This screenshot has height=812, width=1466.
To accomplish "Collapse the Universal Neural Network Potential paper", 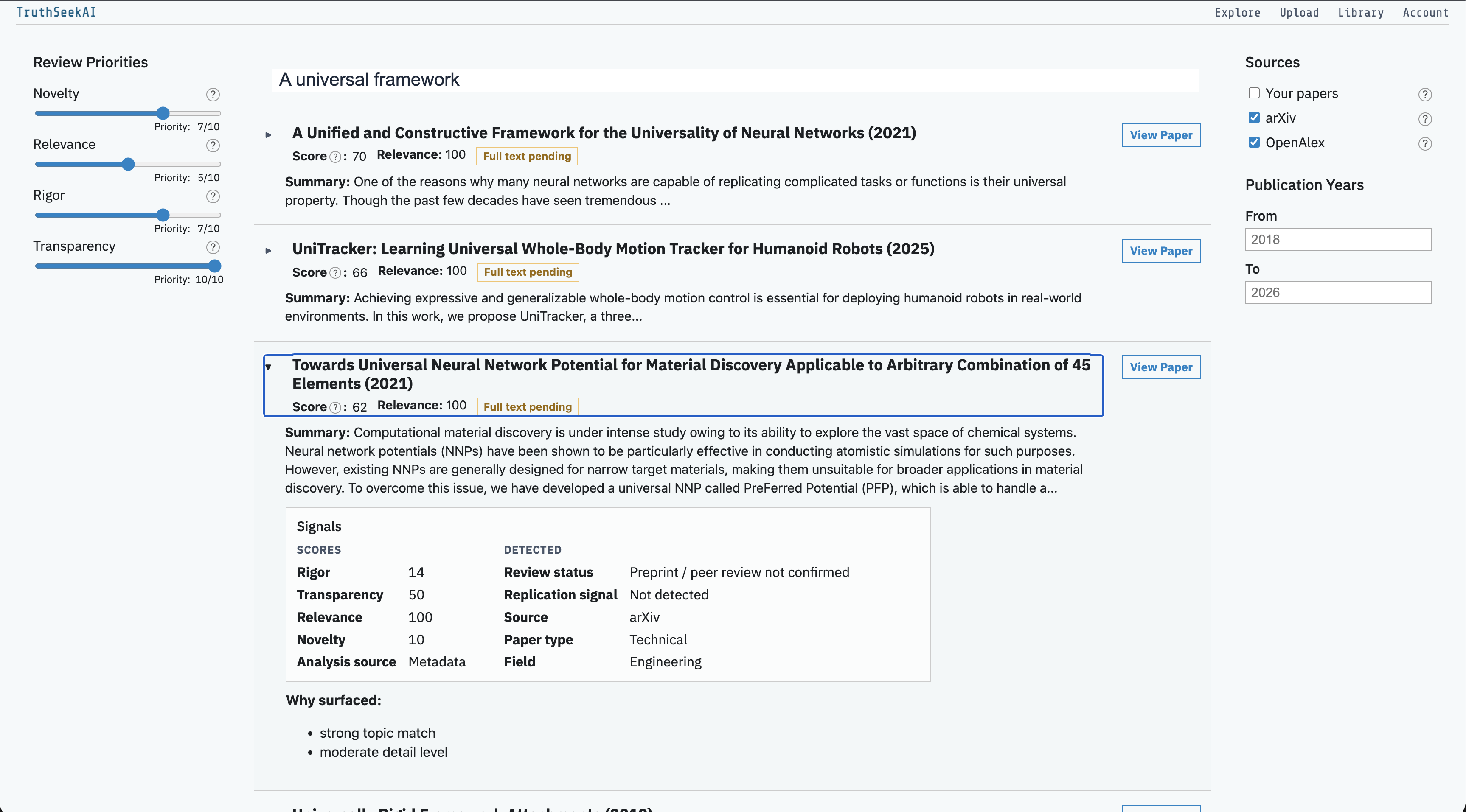I will (x=269, y=367).
